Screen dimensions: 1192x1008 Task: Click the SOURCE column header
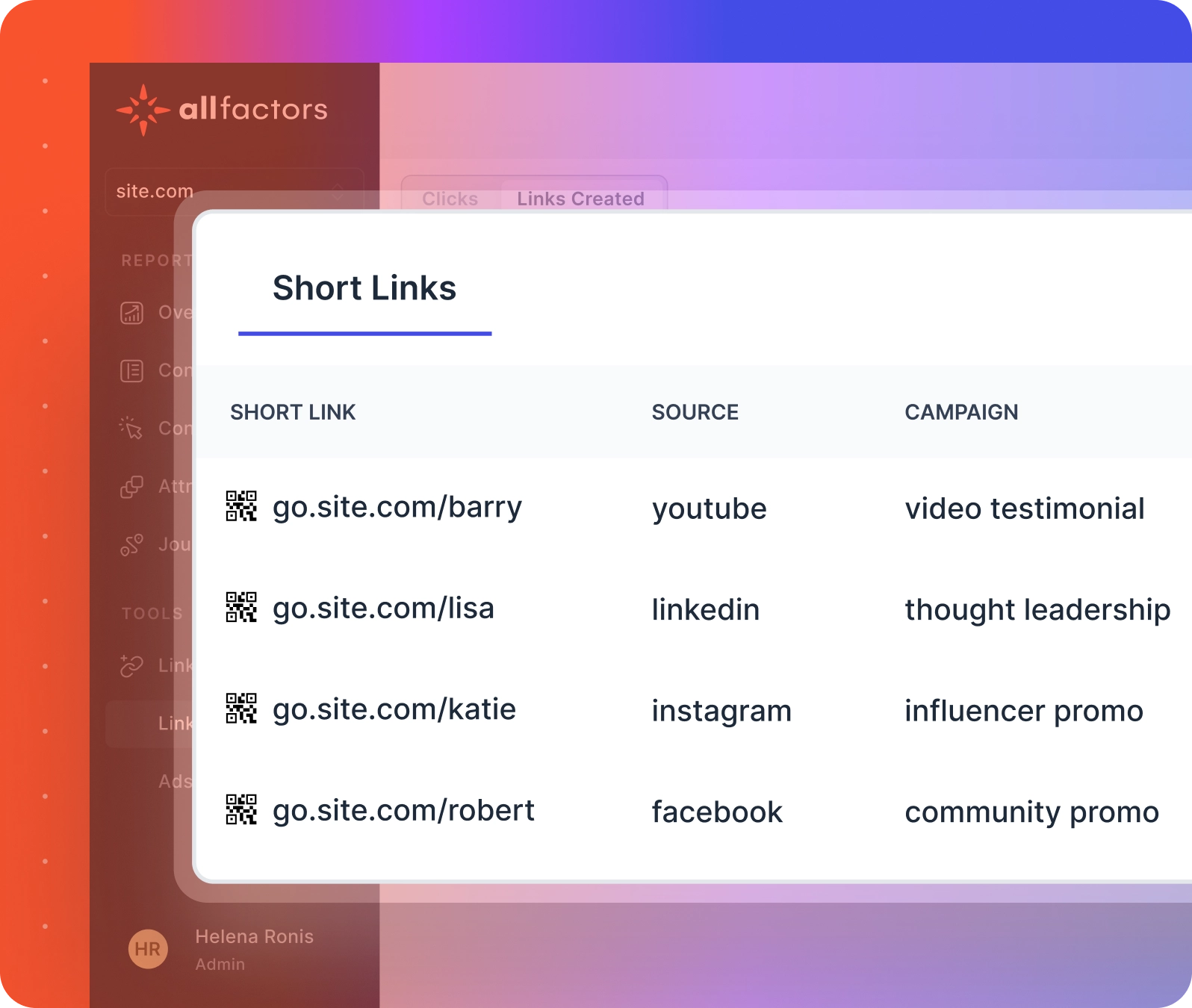point(695,412)
